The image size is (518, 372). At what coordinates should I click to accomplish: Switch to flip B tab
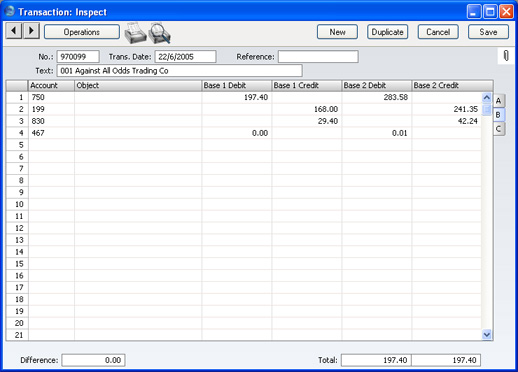(499, 115)
